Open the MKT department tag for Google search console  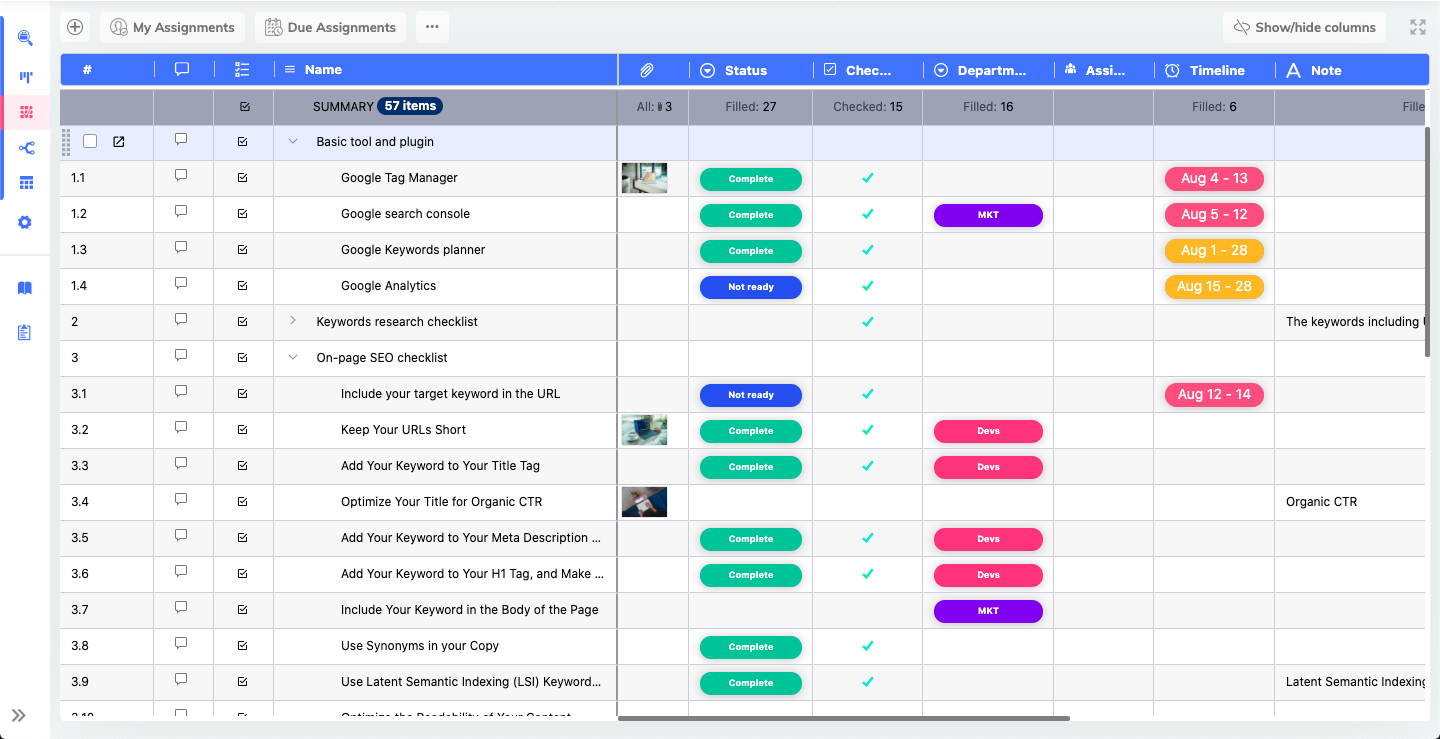(x=988, y=215)
